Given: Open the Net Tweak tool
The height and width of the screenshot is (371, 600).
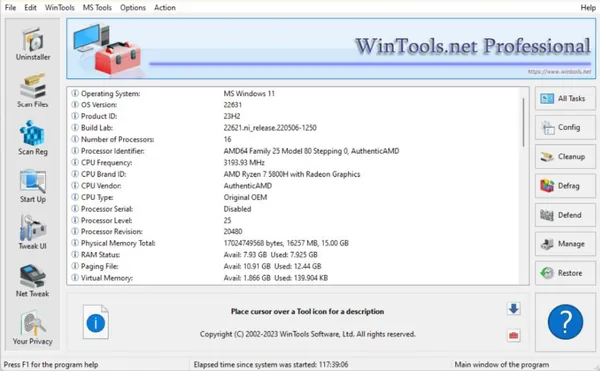Looking at the screenshot, I should pos(33,281).
